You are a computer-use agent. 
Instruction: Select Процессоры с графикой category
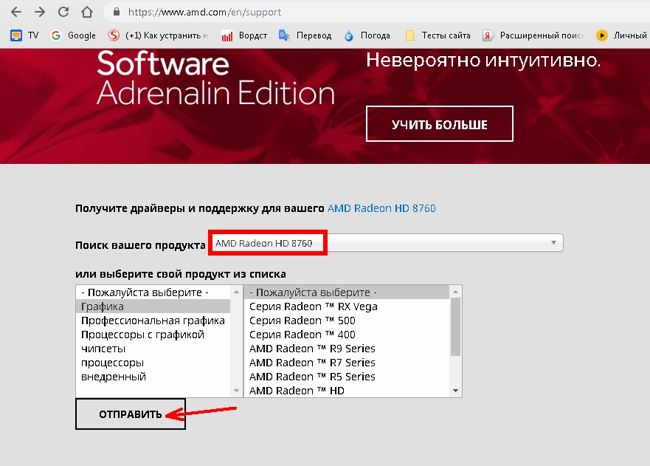[153, 335]
